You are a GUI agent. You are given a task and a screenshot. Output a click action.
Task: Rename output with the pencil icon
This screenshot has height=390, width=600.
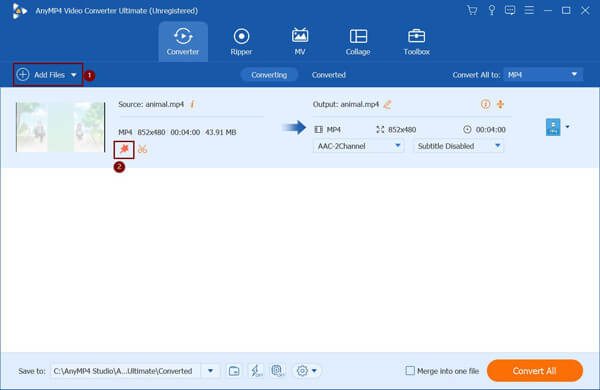tap(387, 104)
